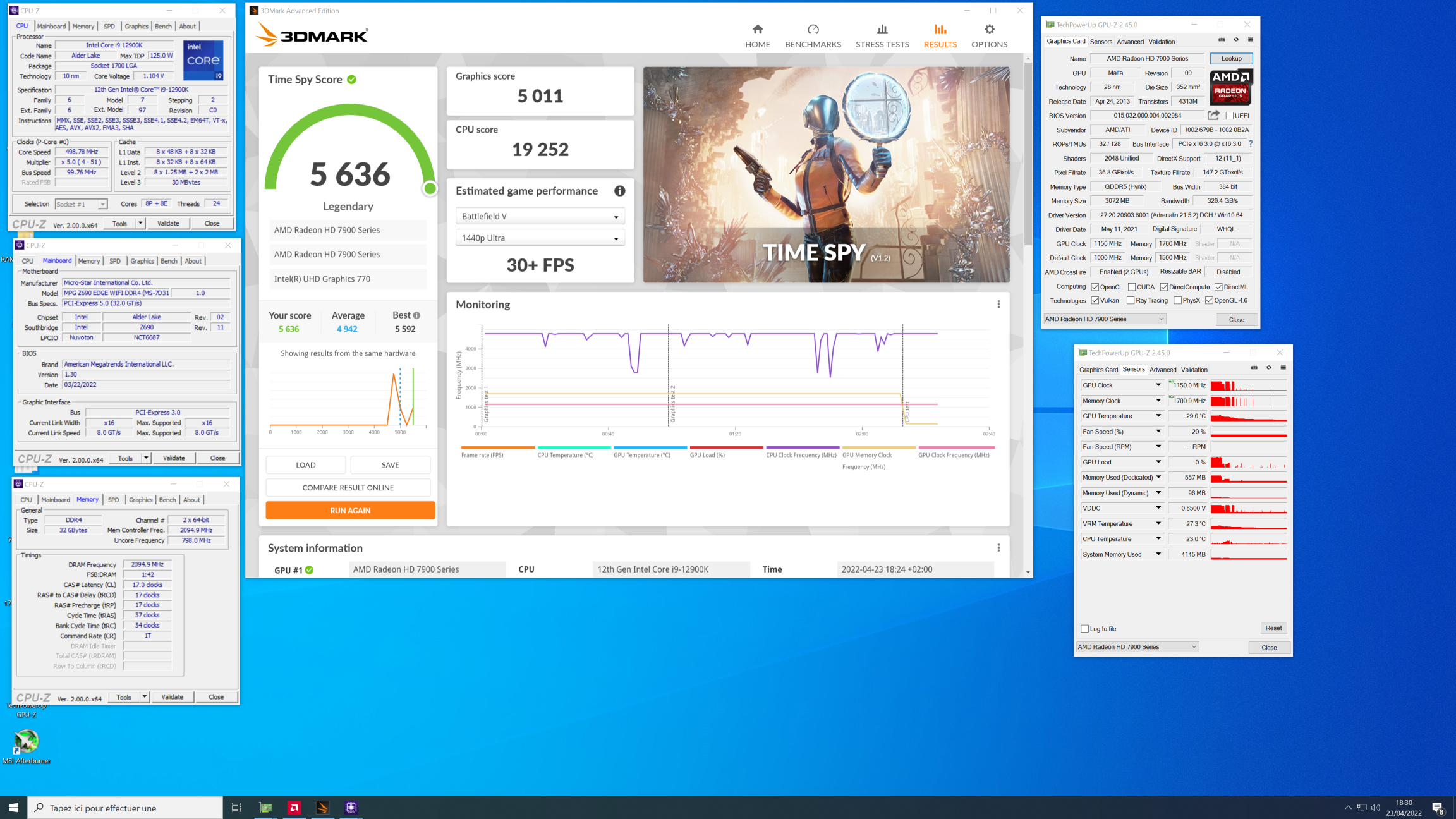Open GPU-Z hamburger menu in top window
1456x819 pixels.
tap(1250, 40)
